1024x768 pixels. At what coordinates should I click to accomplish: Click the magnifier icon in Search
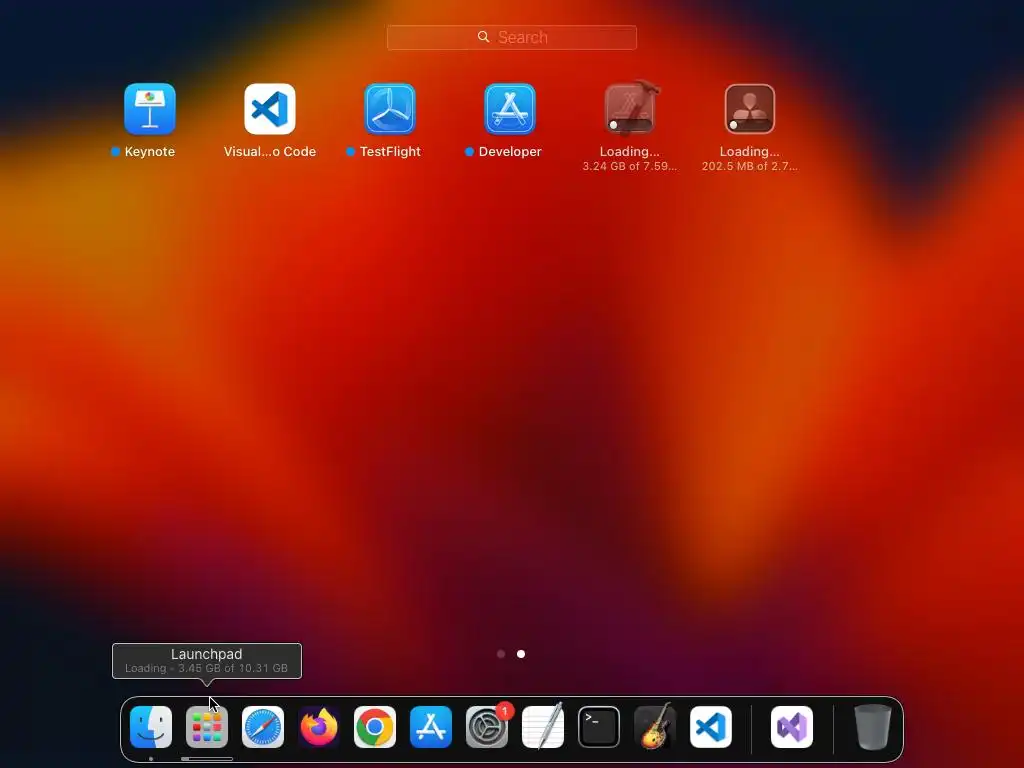483,37
